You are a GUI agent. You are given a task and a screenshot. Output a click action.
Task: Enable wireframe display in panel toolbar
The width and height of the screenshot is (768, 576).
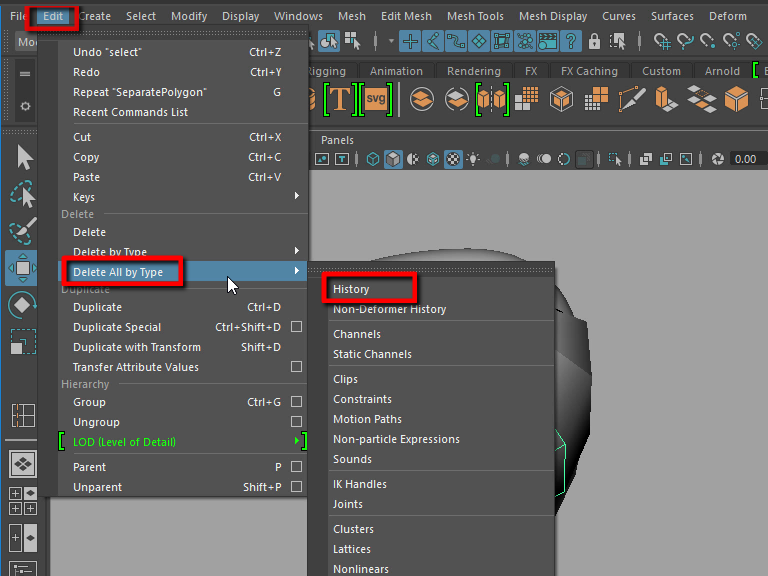coord(373,159)
